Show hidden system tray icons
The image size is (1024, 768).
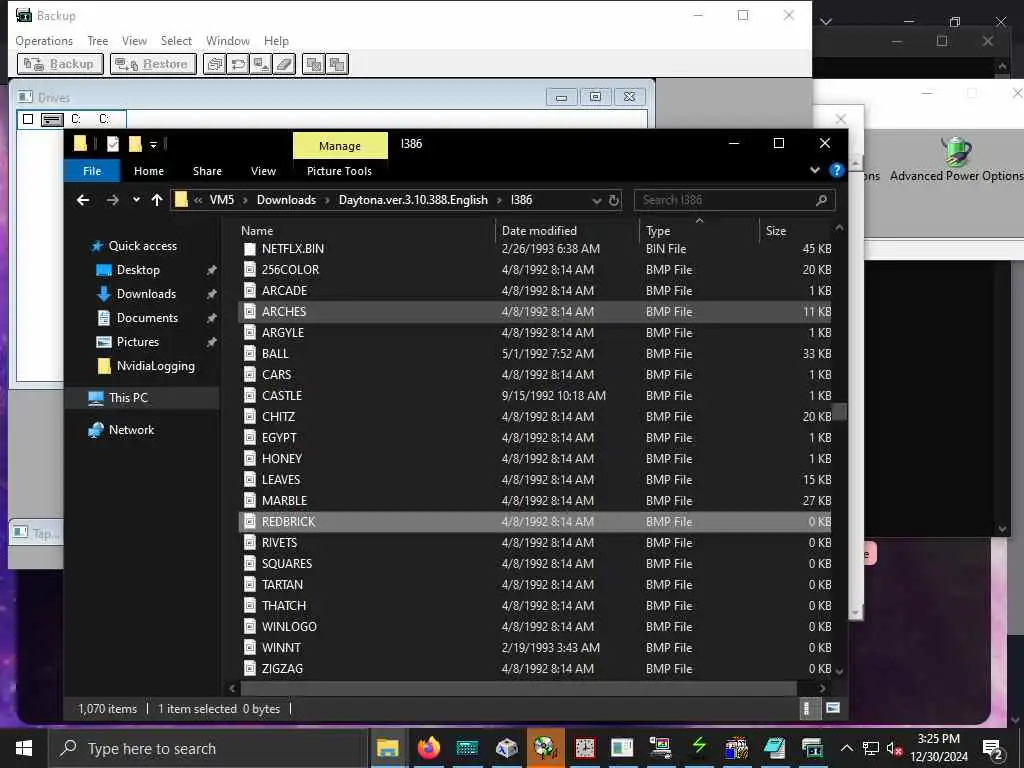click(x=846, y=748)
